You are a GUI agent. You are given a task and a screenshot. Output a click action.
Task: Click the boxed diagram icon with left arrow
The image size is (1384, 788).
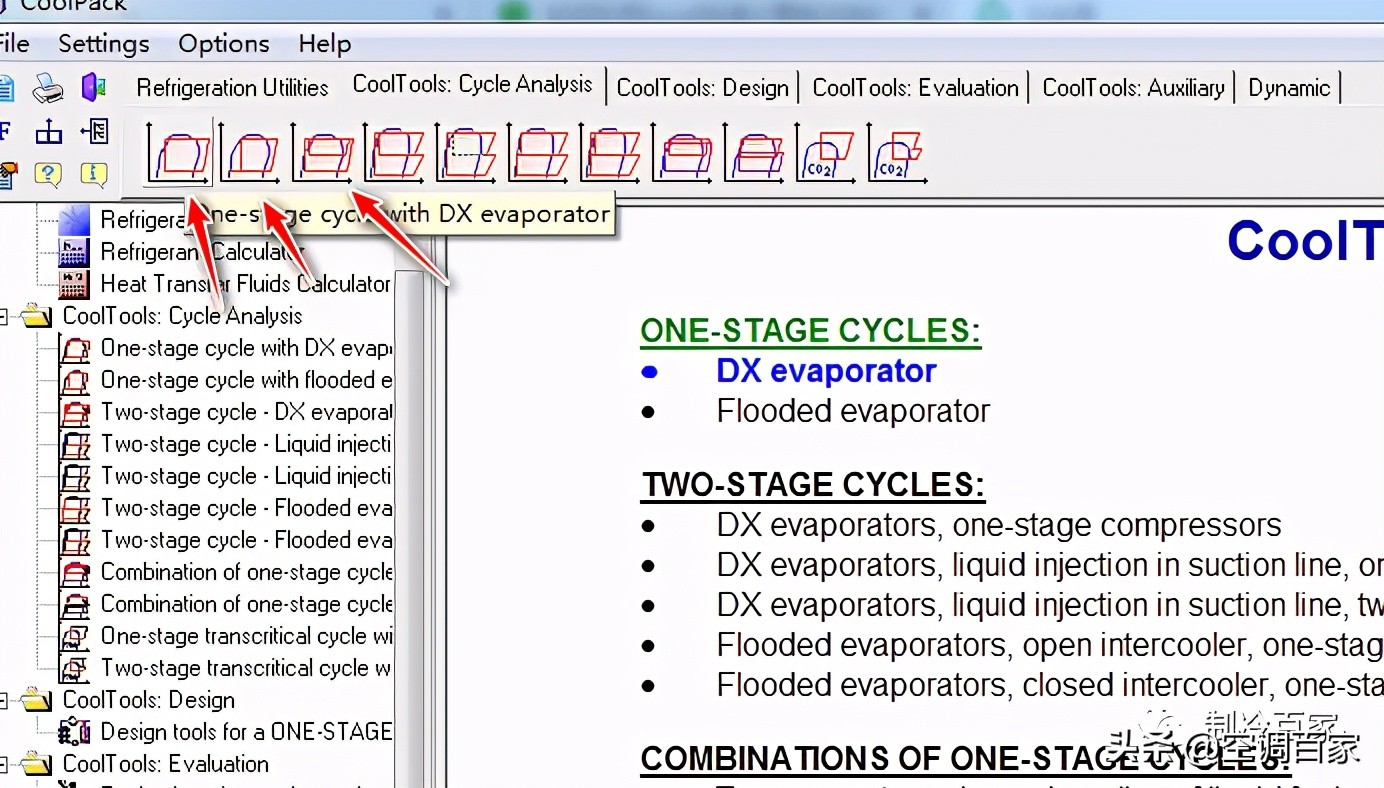point(95,132)
